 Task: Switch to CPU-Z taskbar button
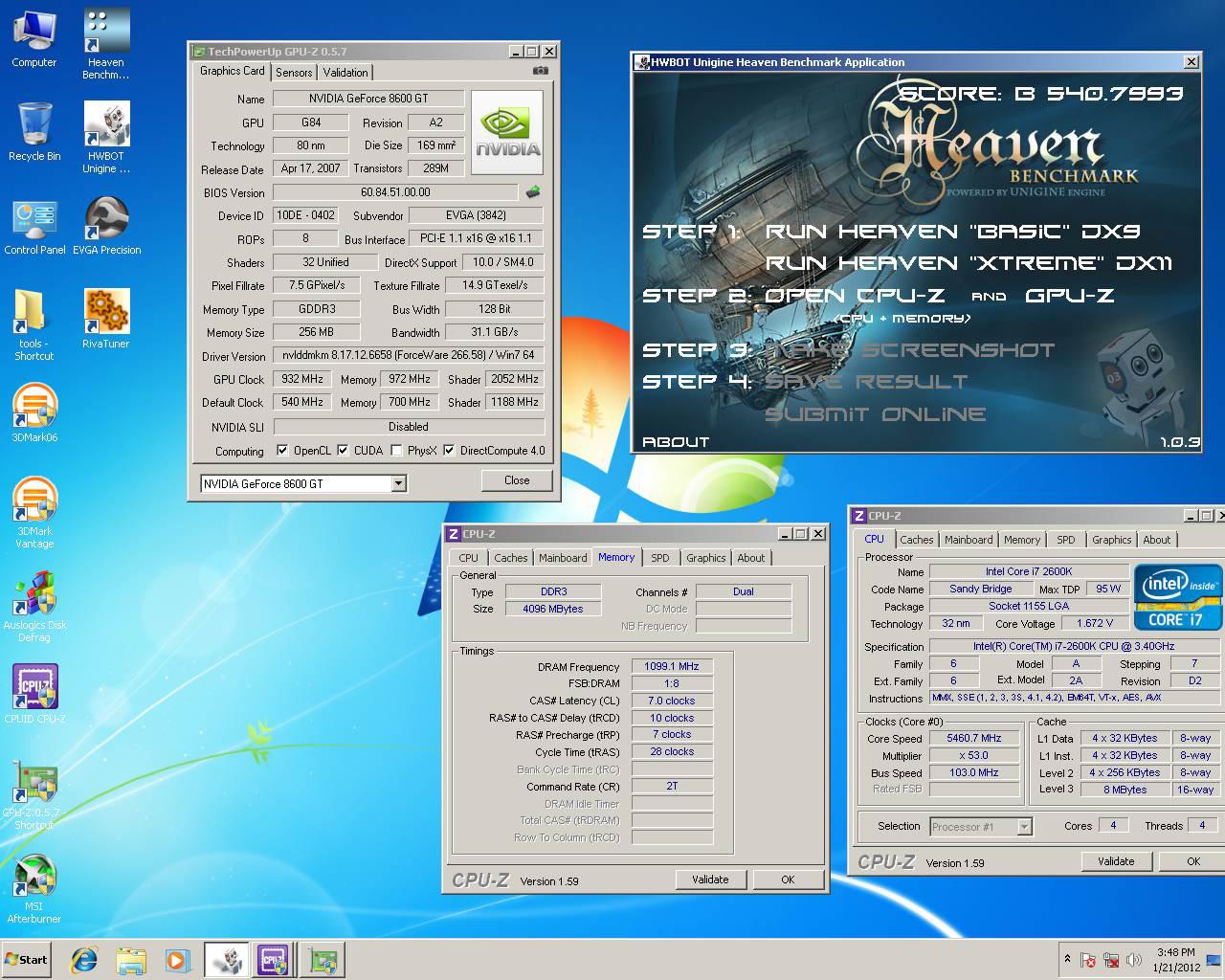coord(274,960)
